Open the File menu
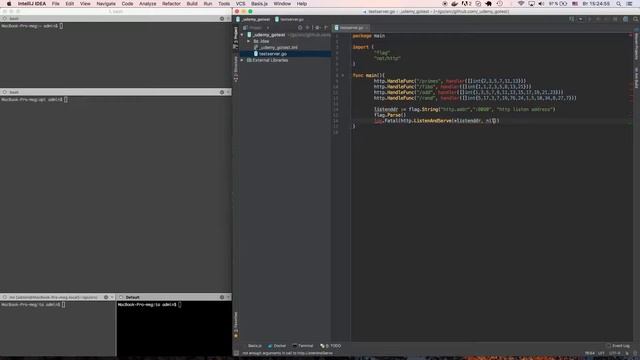Screen dimensions: 640x360 [56, 4]
